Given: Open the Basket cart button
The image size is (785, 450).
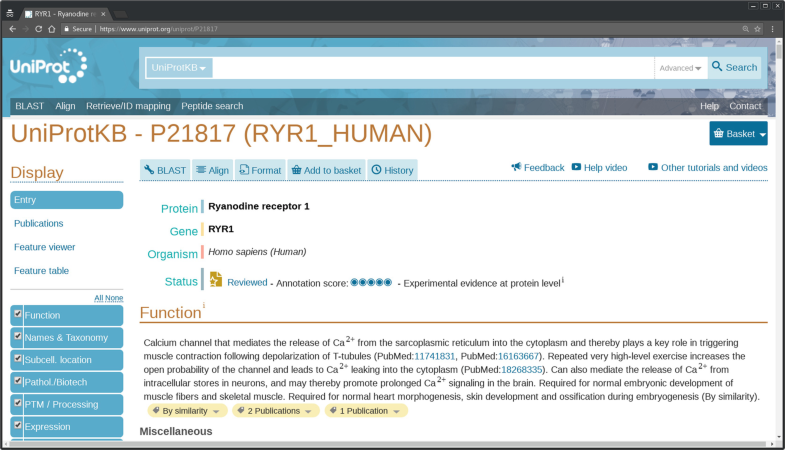Looking at the screenshot, I should click(738, 134).
